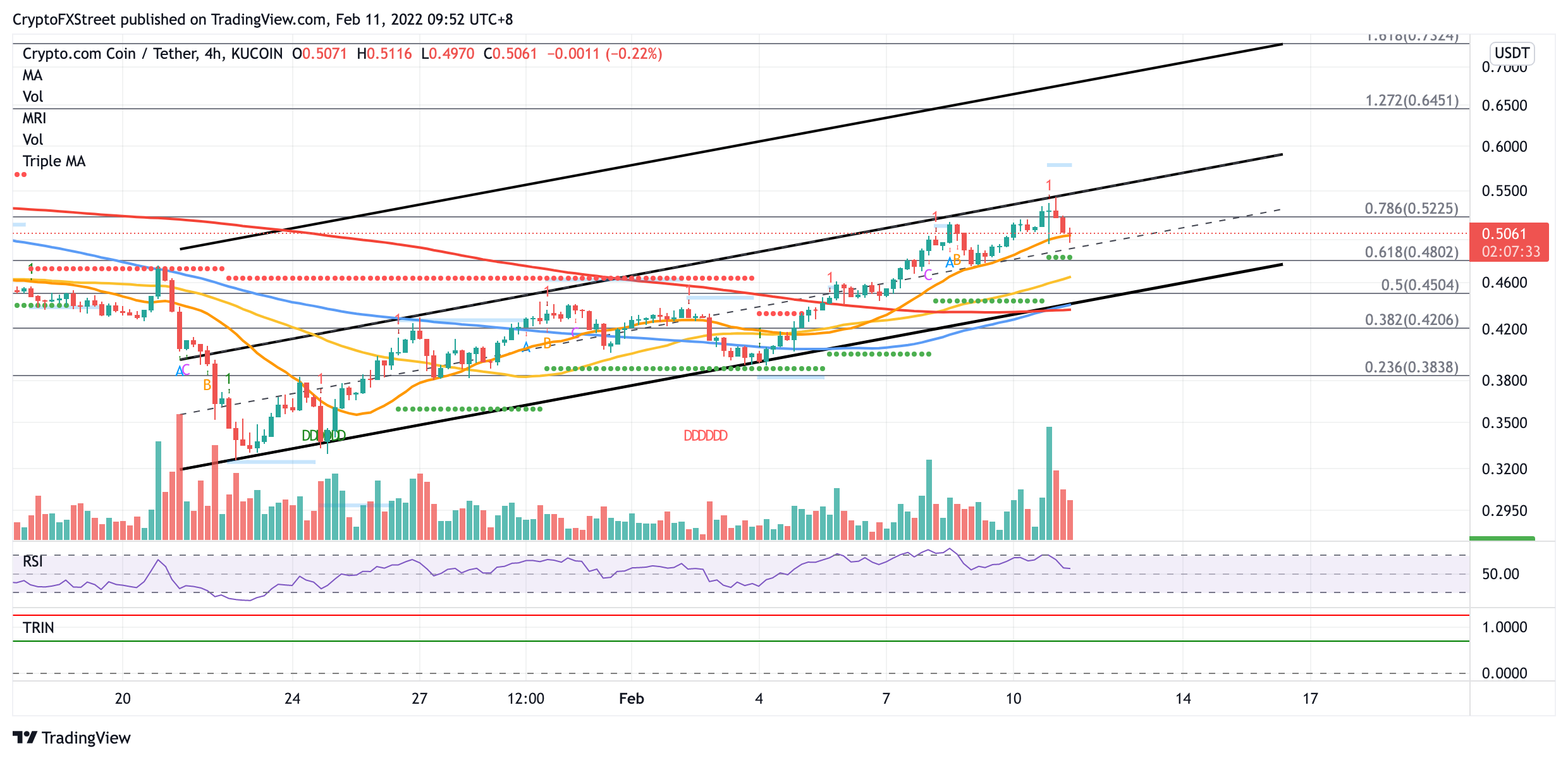This screenshot has height=760, width=1568.
Task: Click the TradingView logo at bottom left
Action: (71, 738)
